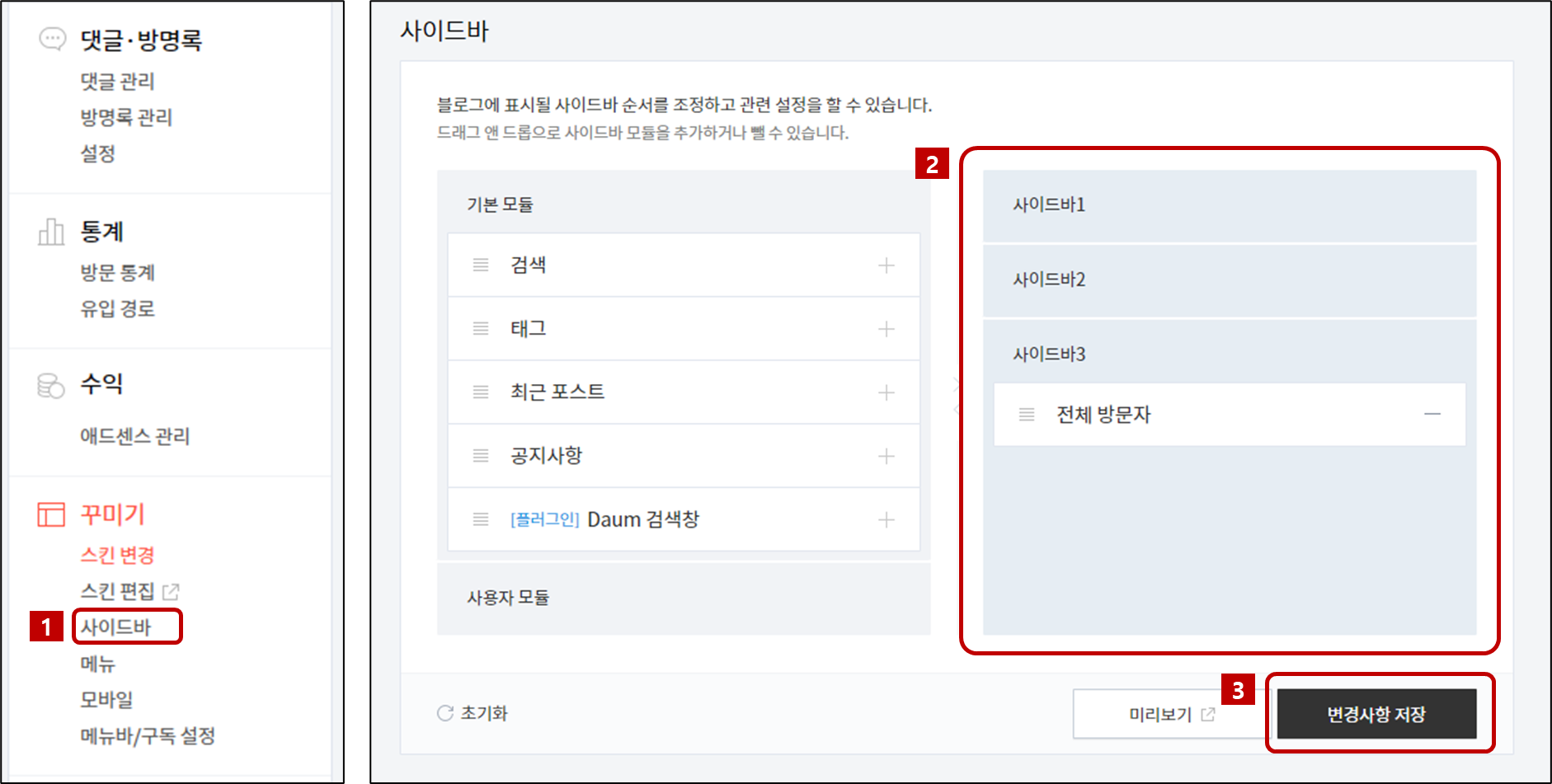Image resolution: width=1552 pixels, height=784 pixels.
Task: Click the 수익 coins icon
Action: coord(51,385)
